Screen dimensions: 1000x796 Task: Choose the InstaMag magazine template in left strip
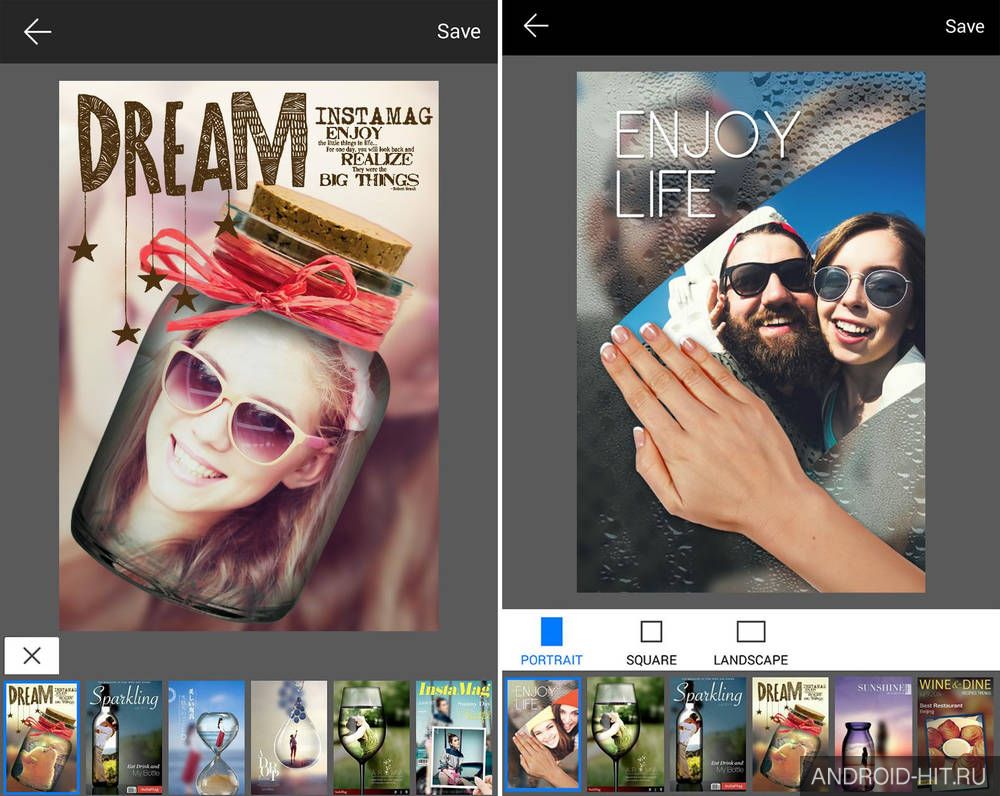point(454,737)
